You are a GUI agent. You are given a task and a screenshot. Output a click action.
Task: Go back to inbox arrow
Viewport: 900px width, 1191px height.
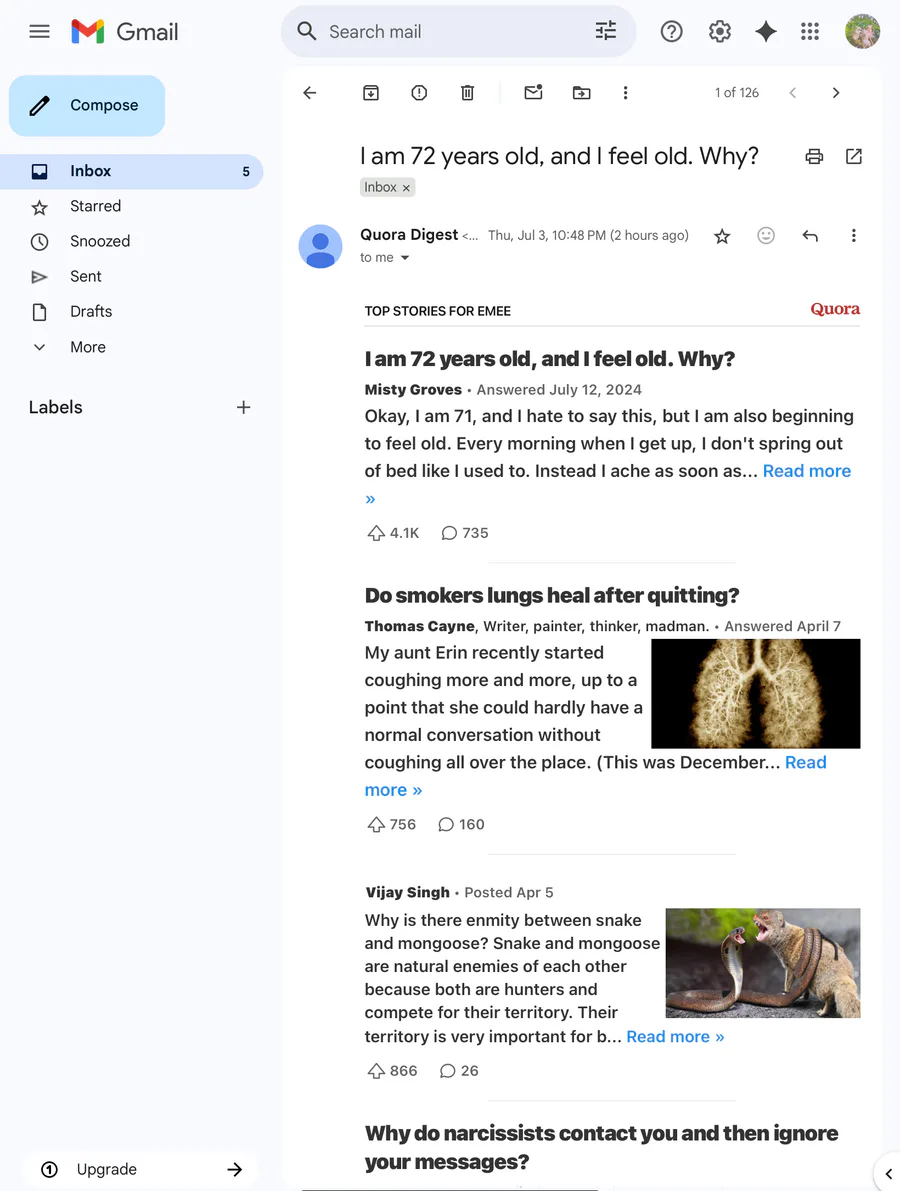309,93
